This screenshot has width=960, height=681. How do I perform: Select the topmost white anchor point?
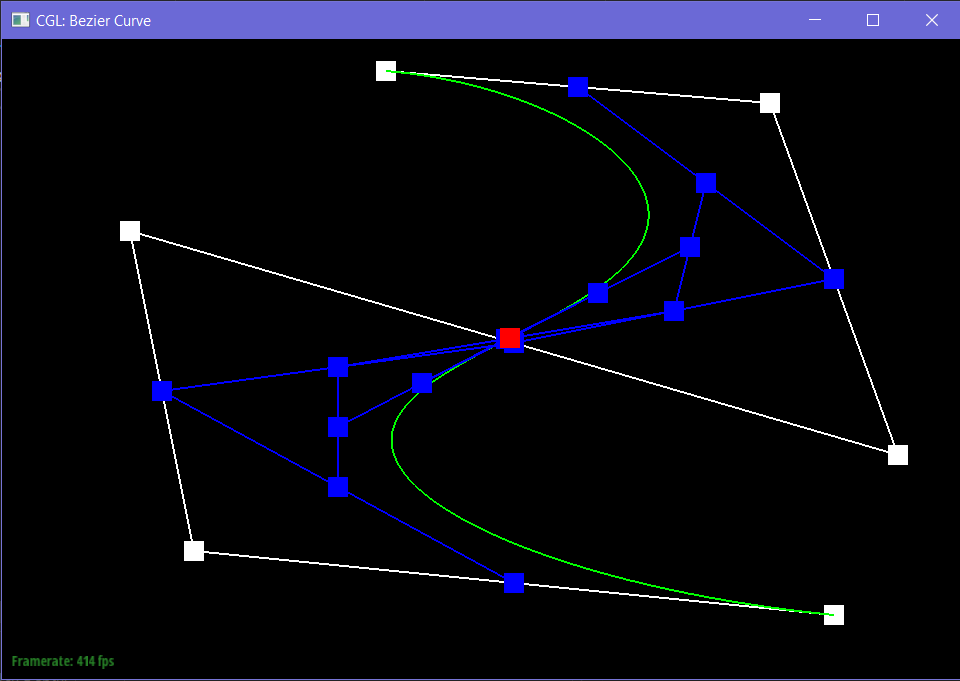tap(386, 70)
